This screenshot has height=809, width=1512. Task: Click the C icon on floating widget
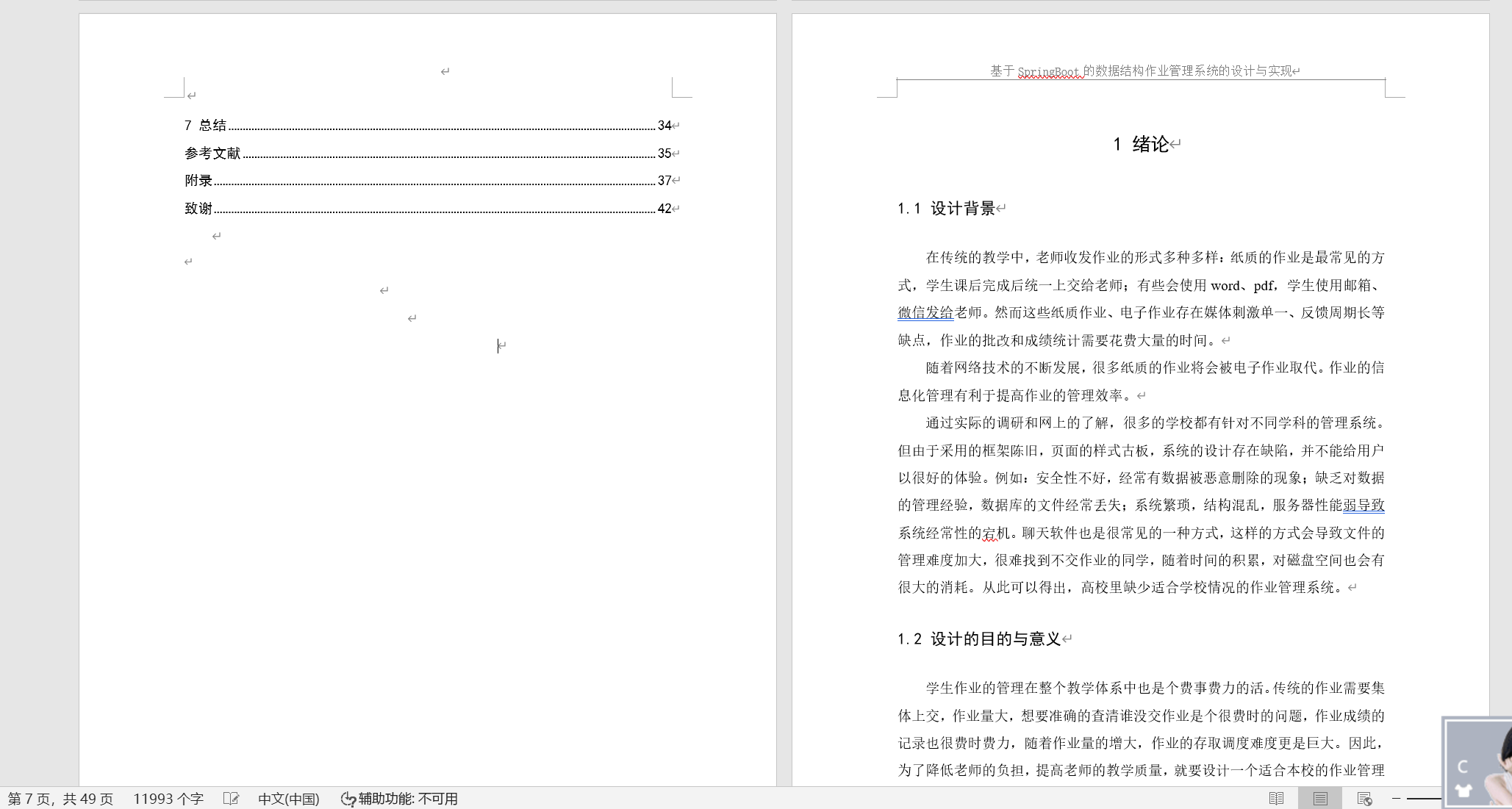click(1462, 766)
